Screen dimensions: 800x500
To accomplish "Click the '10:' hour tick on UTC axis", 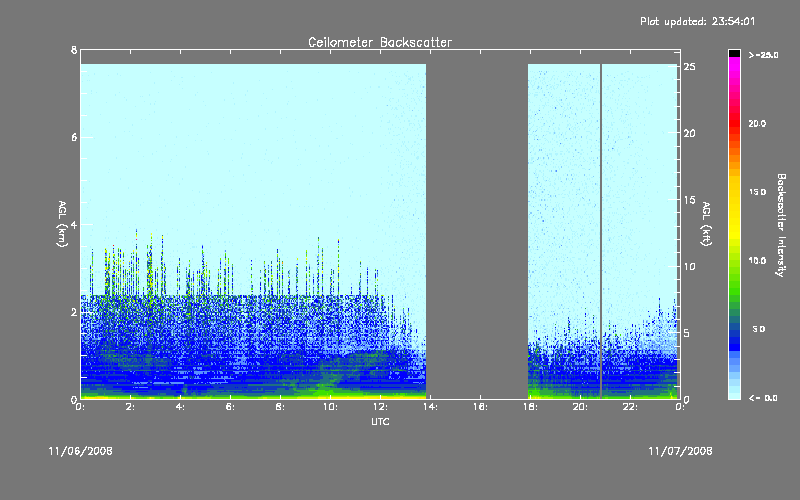I will [331, 407].
